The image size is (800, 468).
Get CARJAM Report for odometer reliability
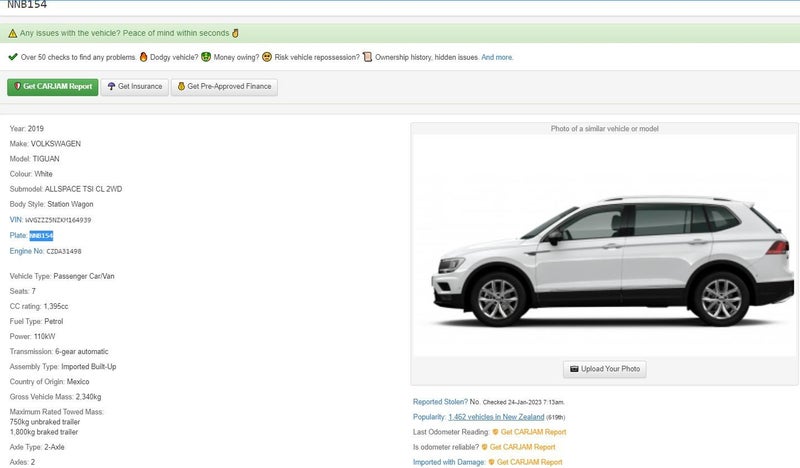coord(522,447)
